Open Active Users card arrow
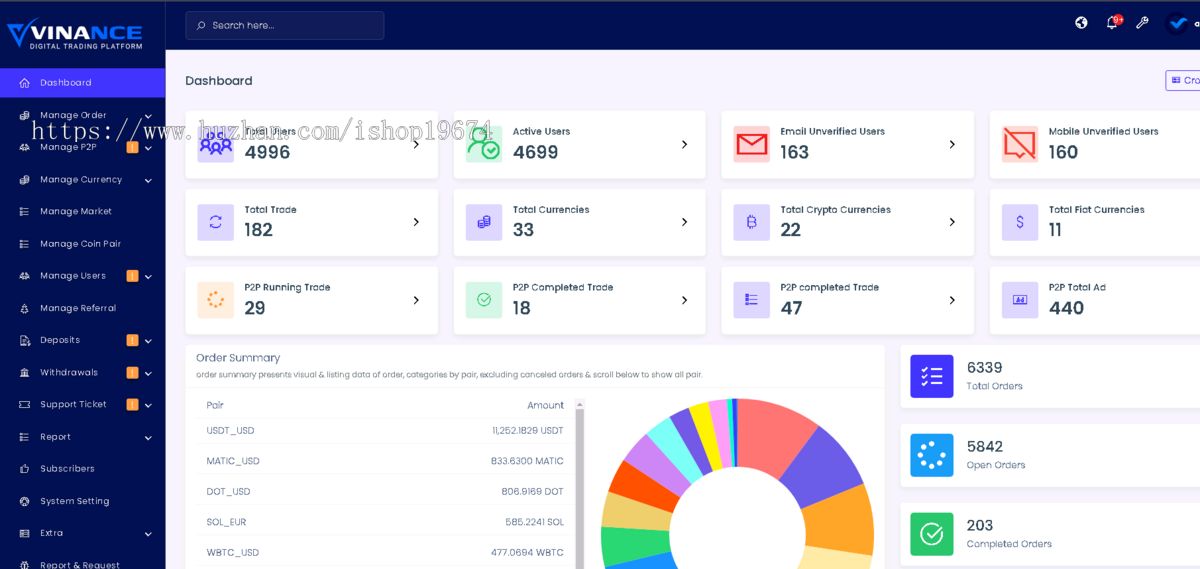 (684, 144)
